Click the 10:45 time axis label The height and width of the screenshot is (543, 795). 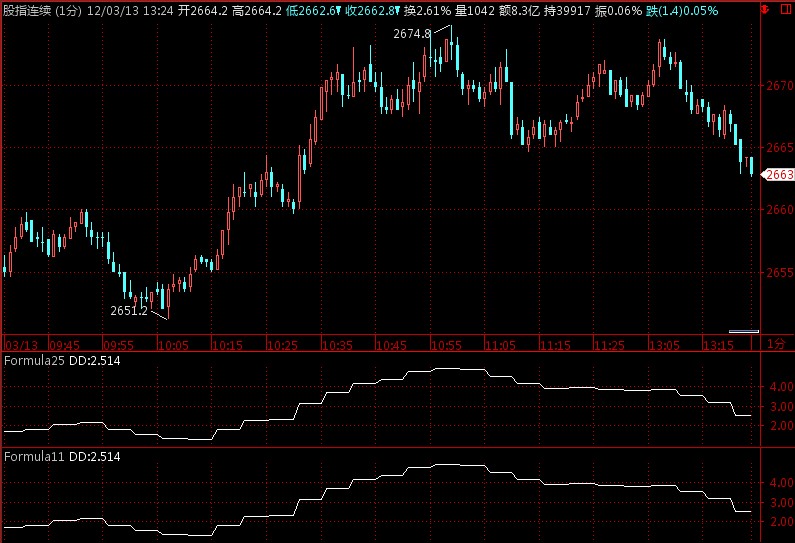tap(391, 345)
